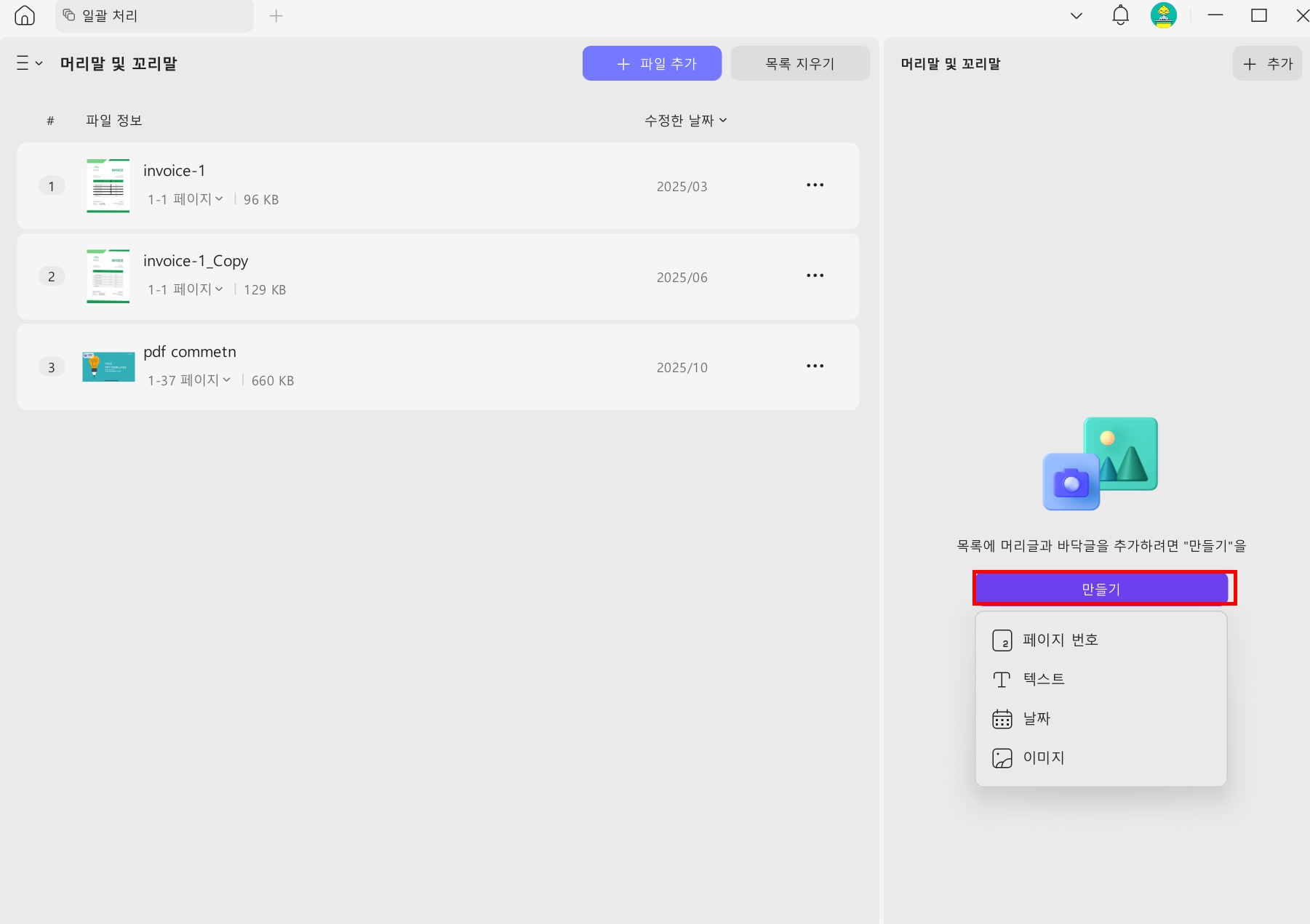Click the 96 KB size text
The height and width of the screenshot is (924, 1310).
(x=261, y=200)
